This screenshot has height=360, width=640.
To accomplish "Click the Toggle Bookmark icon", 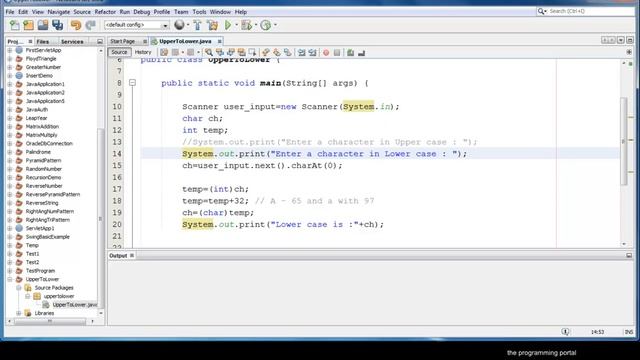I will point(287,52).
